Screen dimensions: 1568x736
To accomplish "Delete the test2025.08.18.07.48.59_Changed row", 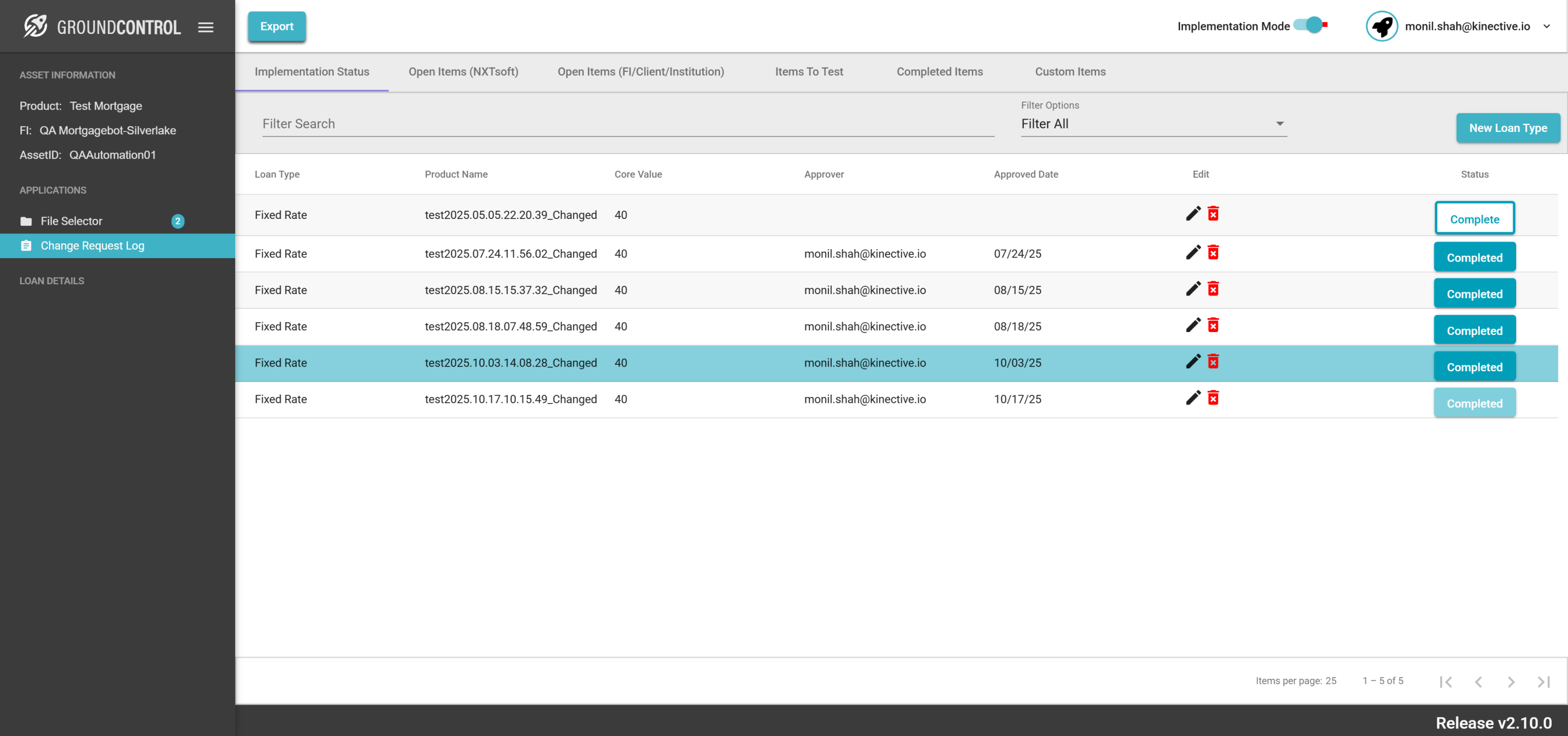I will (x=1213, y=325).
